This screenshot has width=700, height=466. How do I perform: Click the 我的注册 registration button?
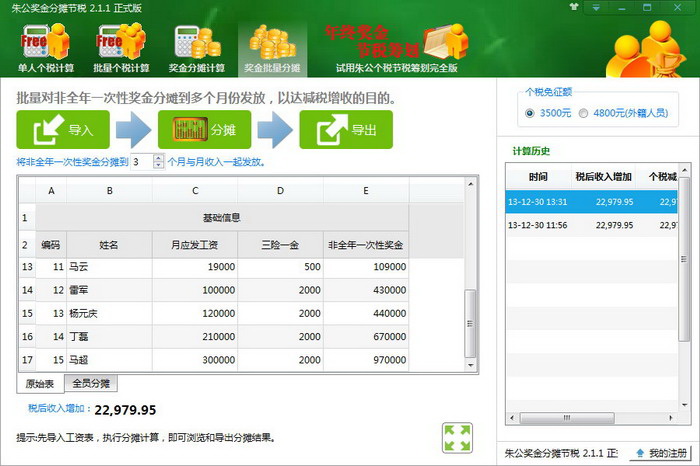pos(662,453)
